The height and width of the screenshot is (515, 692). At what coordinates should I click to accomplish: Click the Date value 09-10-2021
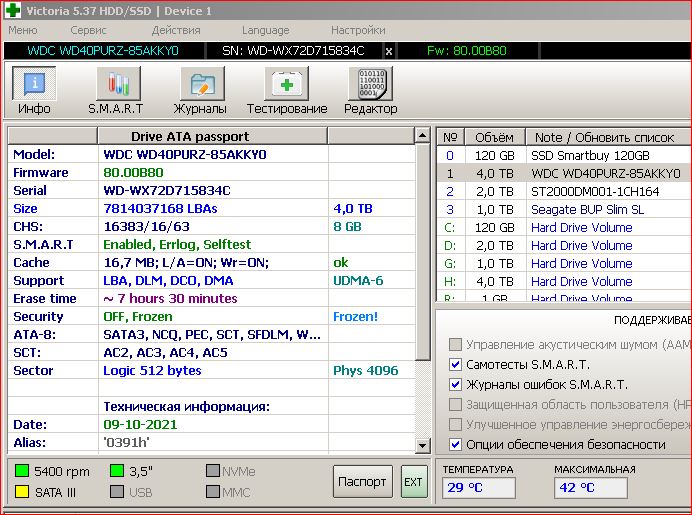point(140,425)
